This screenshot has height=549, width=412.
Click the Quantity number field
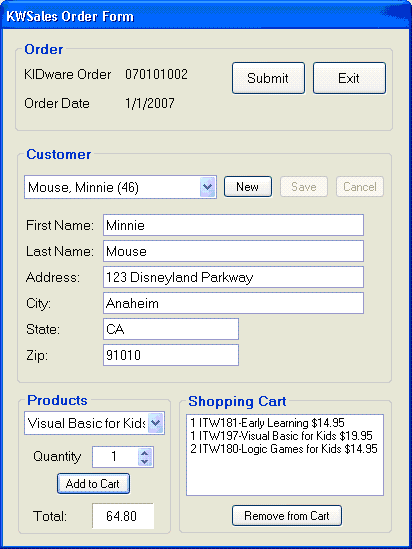click(x=115, y=457)
